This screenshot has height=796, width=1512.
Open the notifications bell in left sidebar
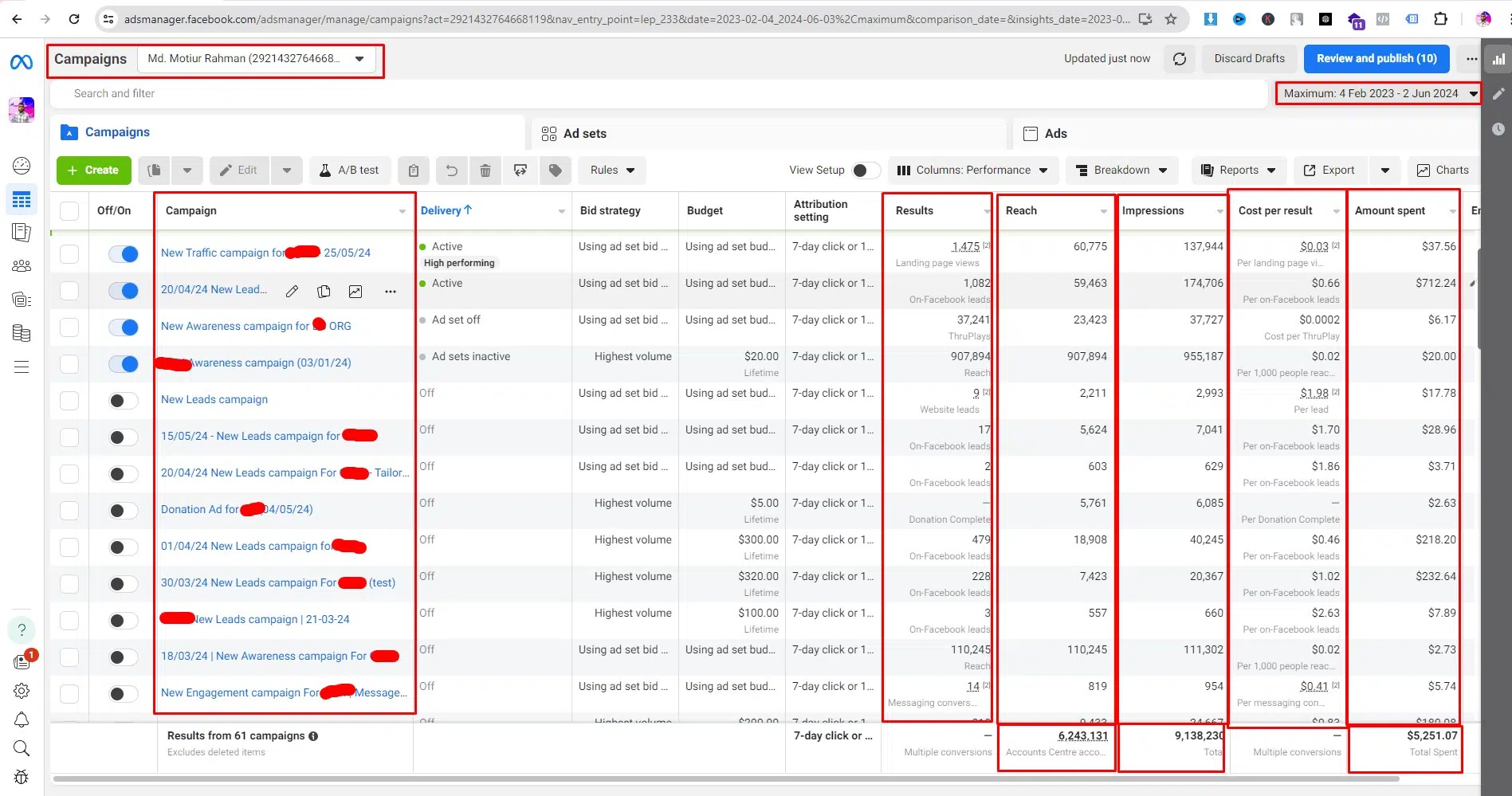pyautogui.click(x=22, y=720)
